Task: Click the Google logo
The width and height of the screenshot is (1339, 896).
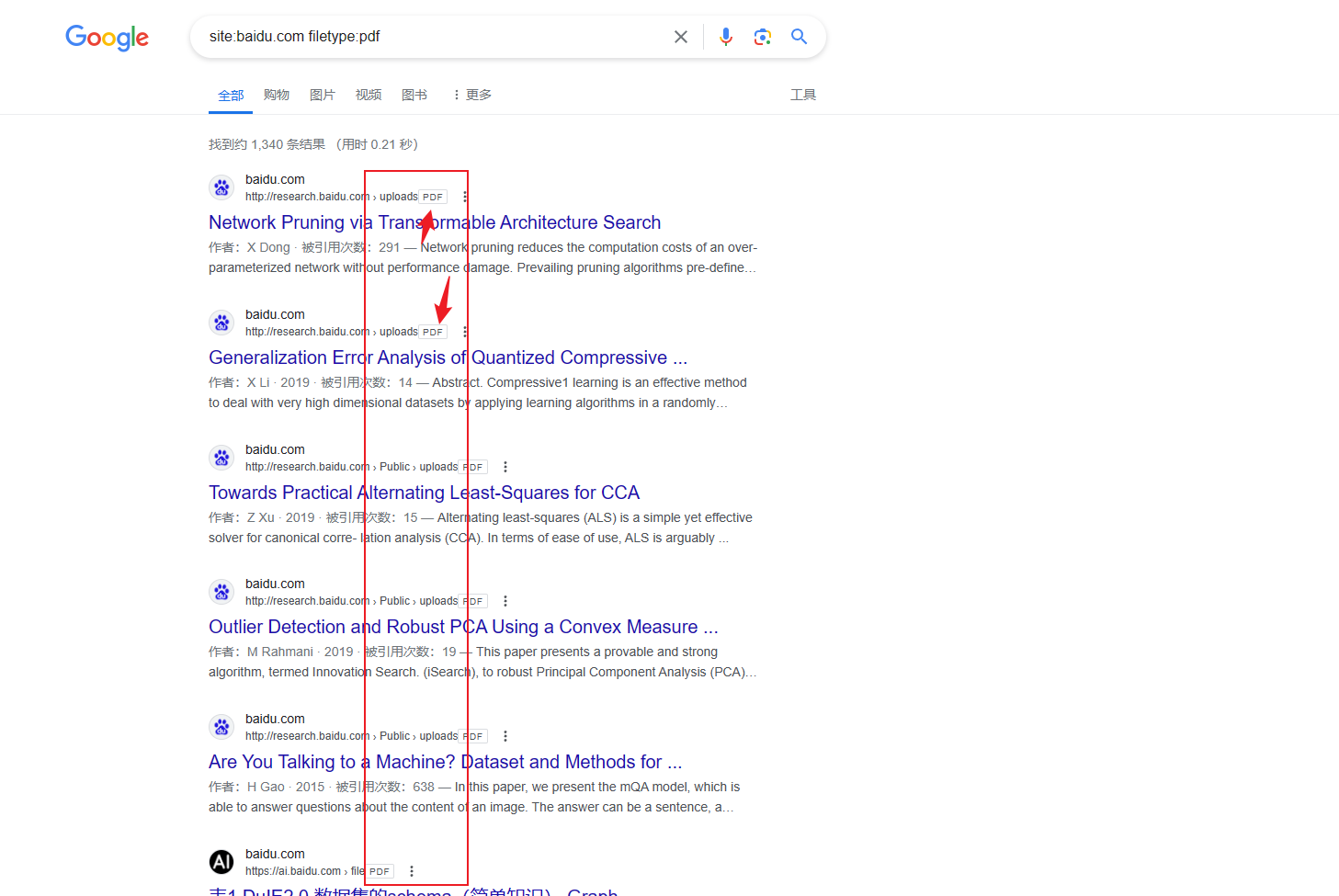Action: pyautogui.click(x=108, y=38)
